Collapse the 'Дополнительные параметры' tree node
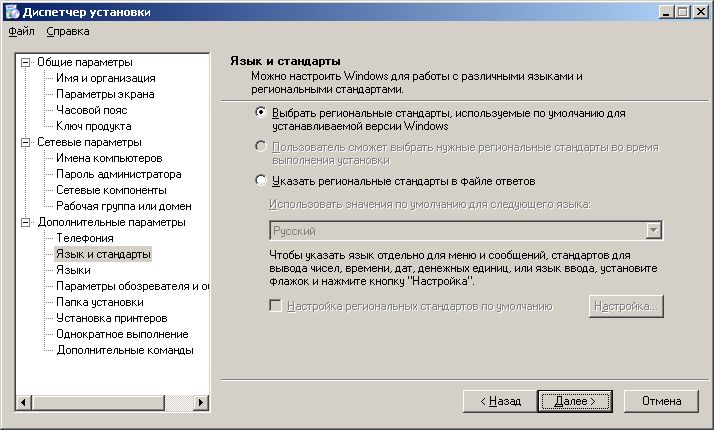Screen dimensions: 714x430 pyautogui.click(x=26, y=222)
